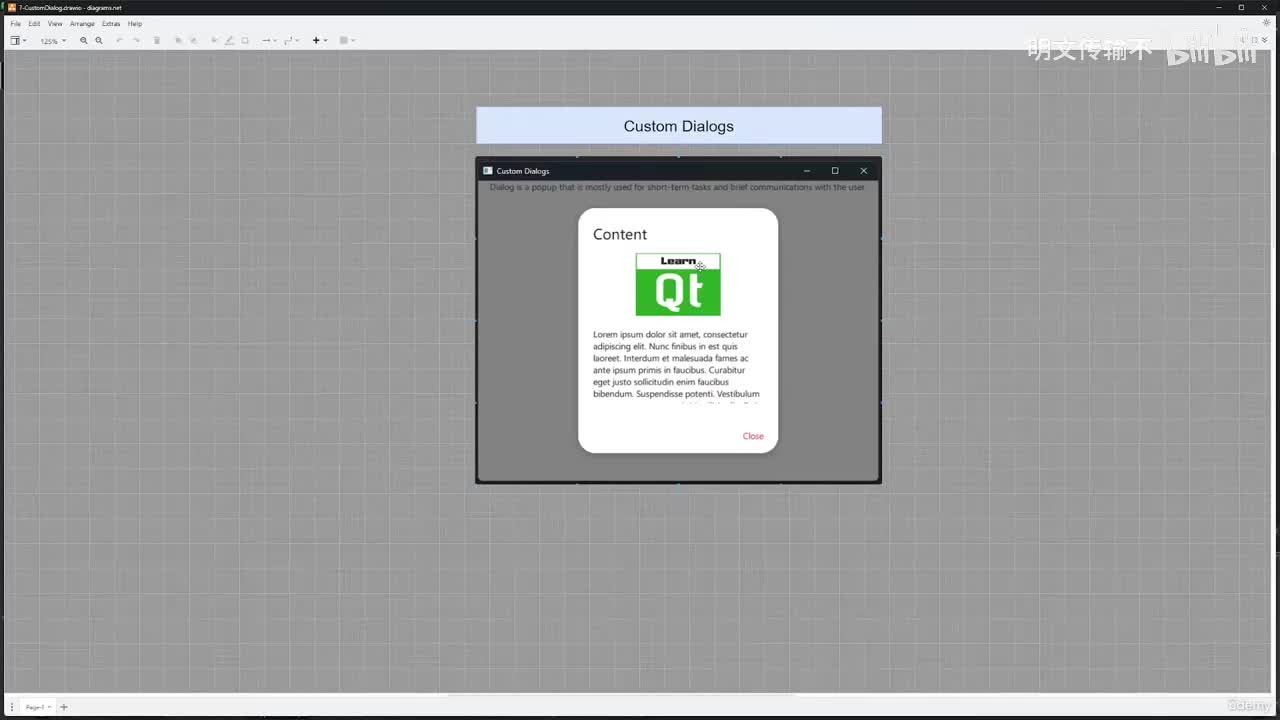Click the delete trash icon

(156, 41)
